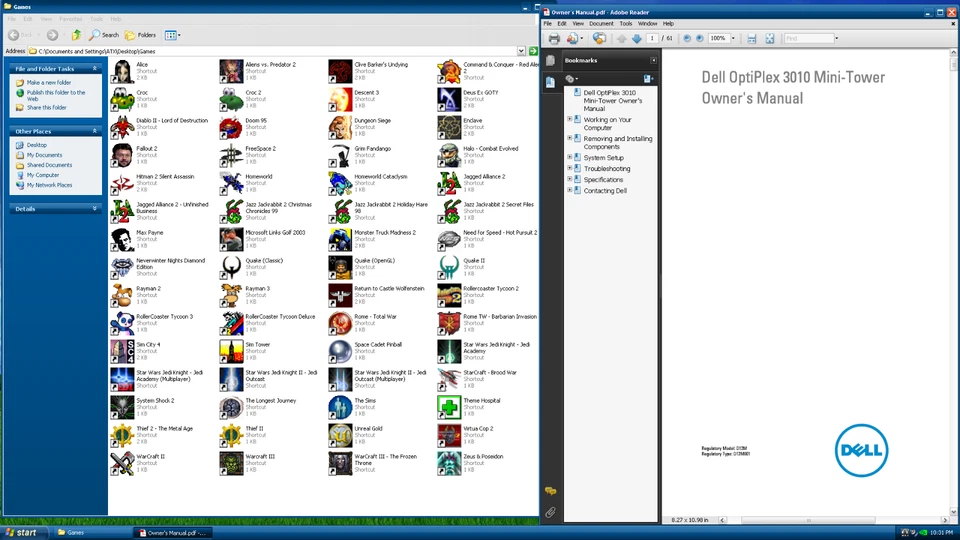Click the Search button in the Explorer toolbar
Image resolution: width=960 pixels, height=540 pixels.
point(104,35)
